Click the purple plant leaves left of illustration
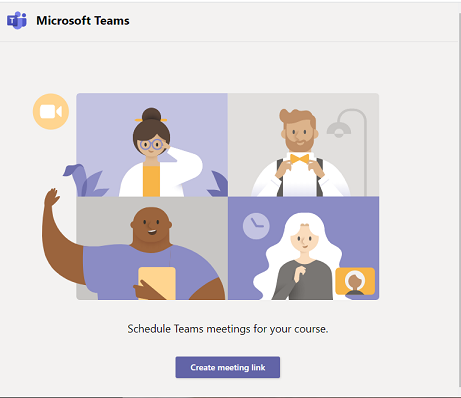 click(85, 180)
